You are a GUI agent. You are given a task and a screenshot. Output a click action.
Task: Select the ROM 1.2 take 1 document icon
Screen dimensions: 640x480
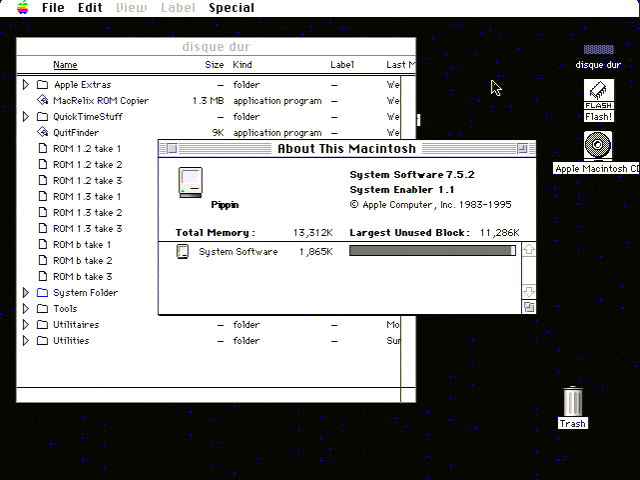(42, 148)
